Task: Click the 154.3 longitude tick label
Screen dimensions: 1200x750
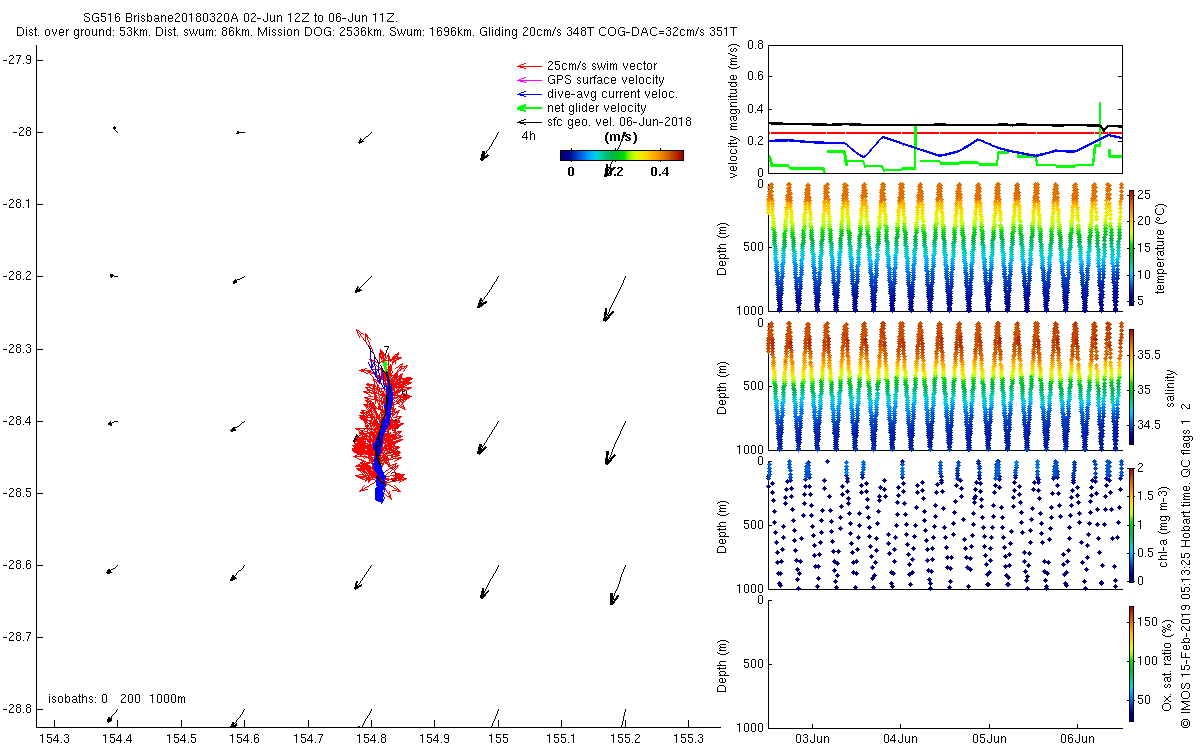Action: (53, 739)
